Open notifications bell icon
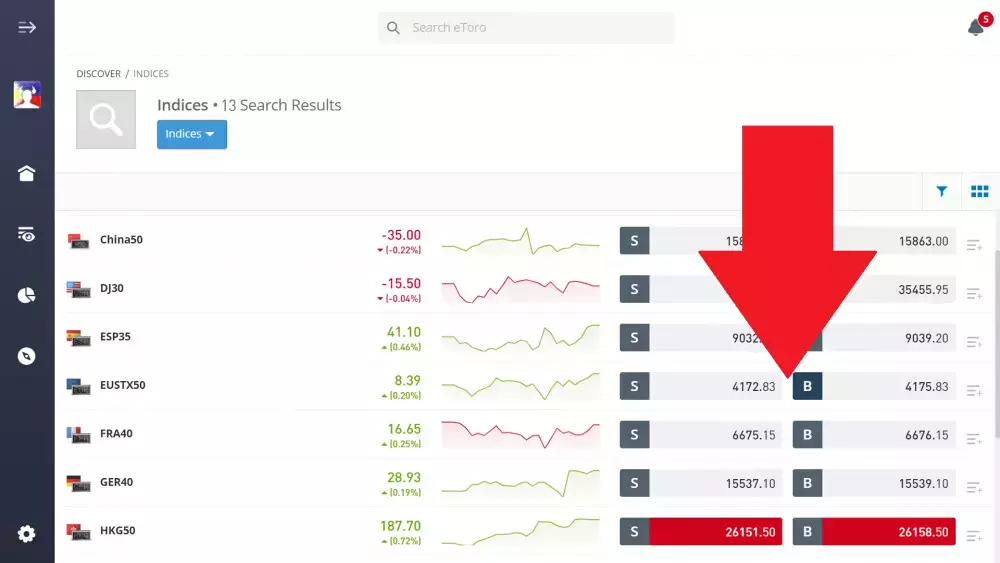Screen dimensions: 1000x563 pos(976,27)
